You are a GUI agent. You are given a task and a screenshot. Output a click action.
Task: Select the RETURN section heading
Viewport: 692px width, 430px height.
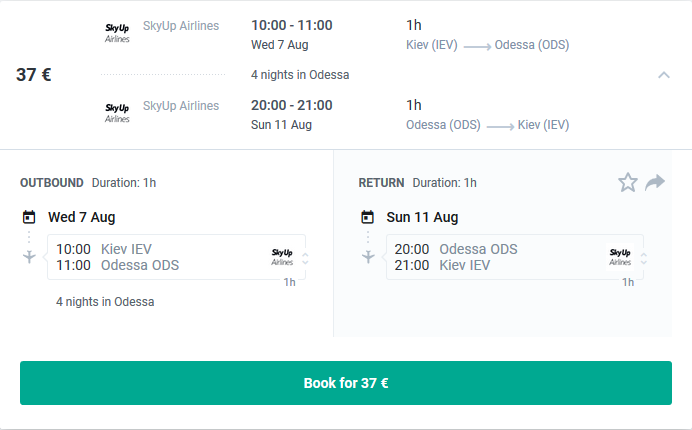(x=381, y=183)
